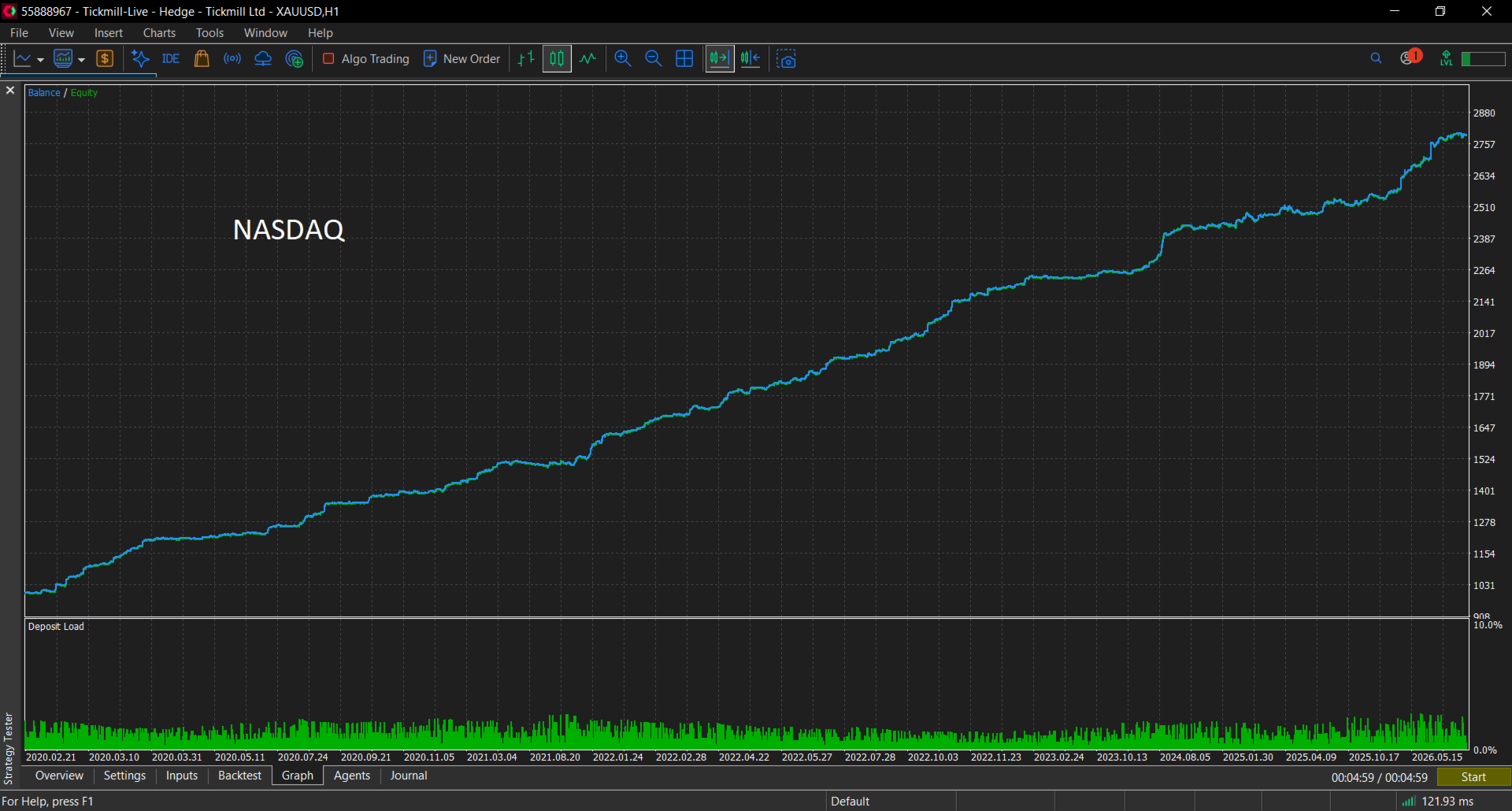Click the New Order button

[462, 59]
